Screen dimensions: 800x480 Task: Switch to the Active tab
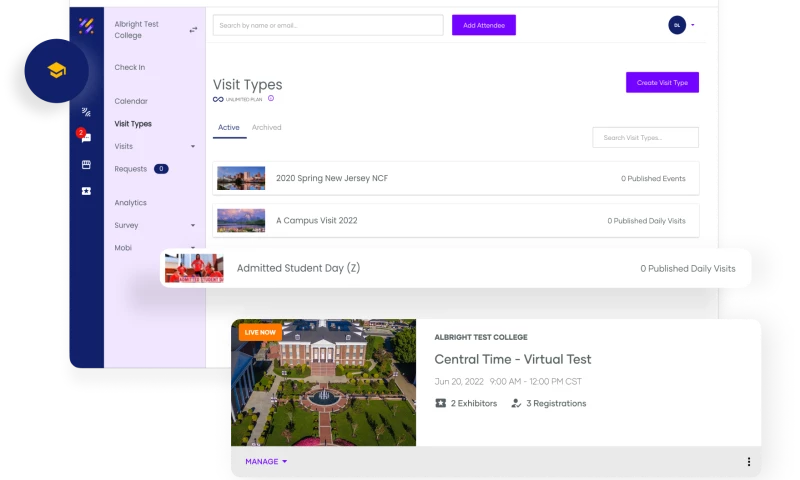(229, 128)
